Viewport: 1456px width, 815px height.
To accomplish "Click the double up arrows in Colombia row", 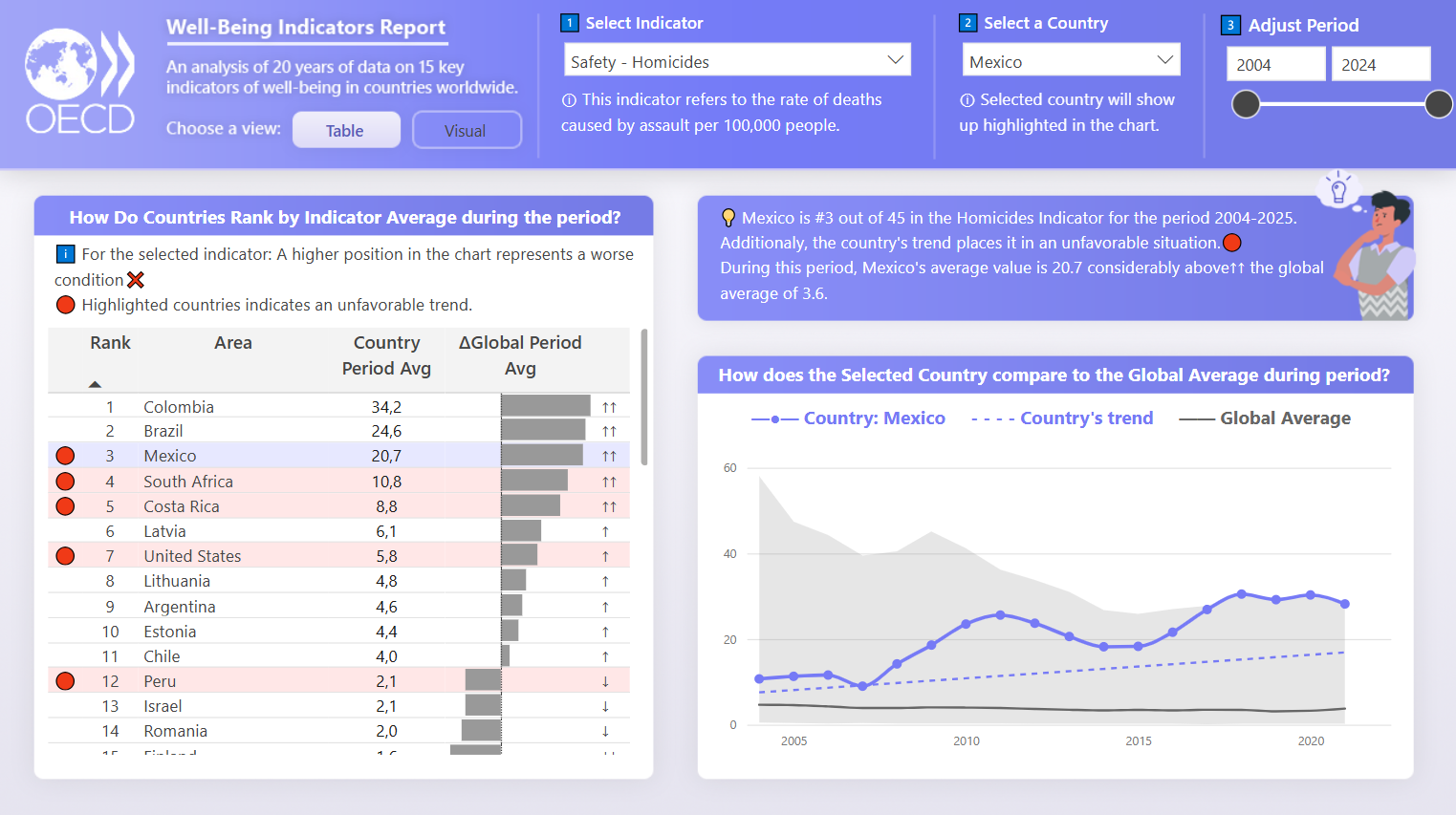I will pos(609,407).
